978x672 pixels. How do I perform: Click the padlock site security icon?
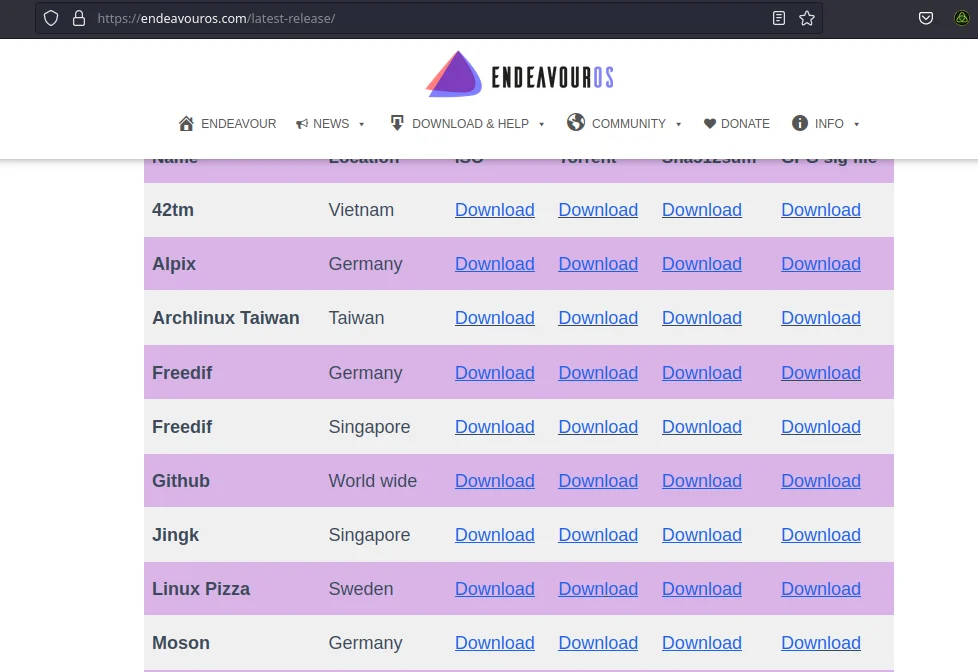(x=79, y=18)
